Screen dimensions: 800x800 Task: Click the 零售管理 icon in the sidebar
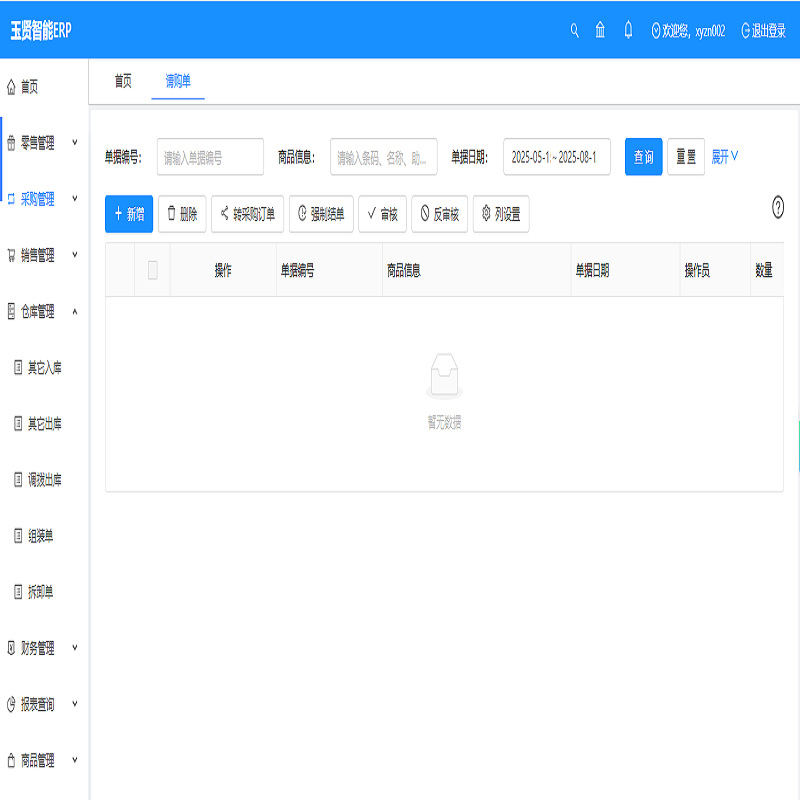[10, 143]
